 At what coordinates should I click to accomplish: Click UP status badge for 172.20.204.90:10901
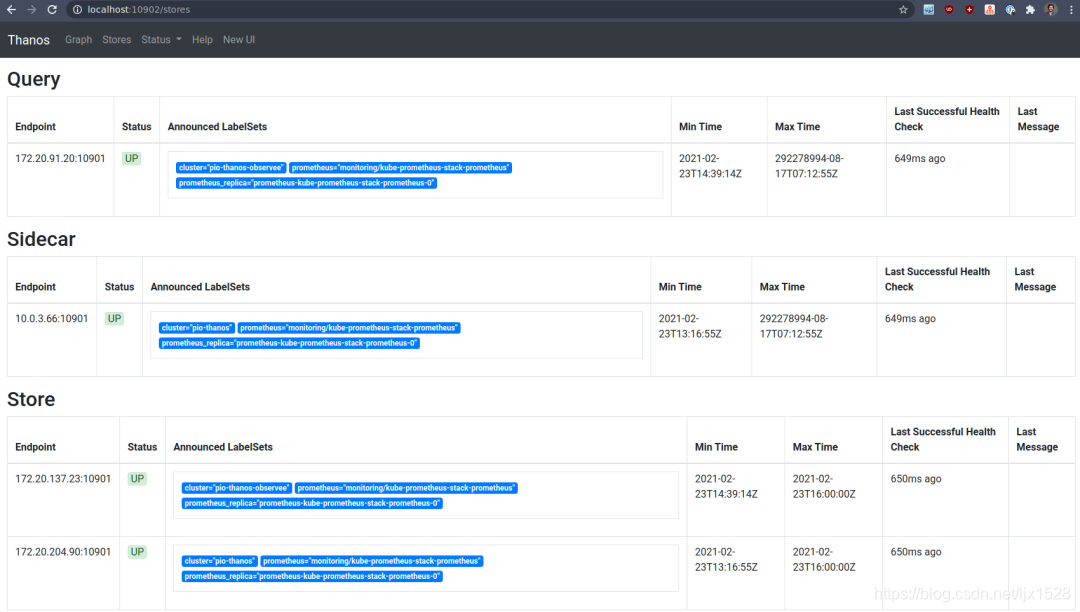tap(137, 552)
